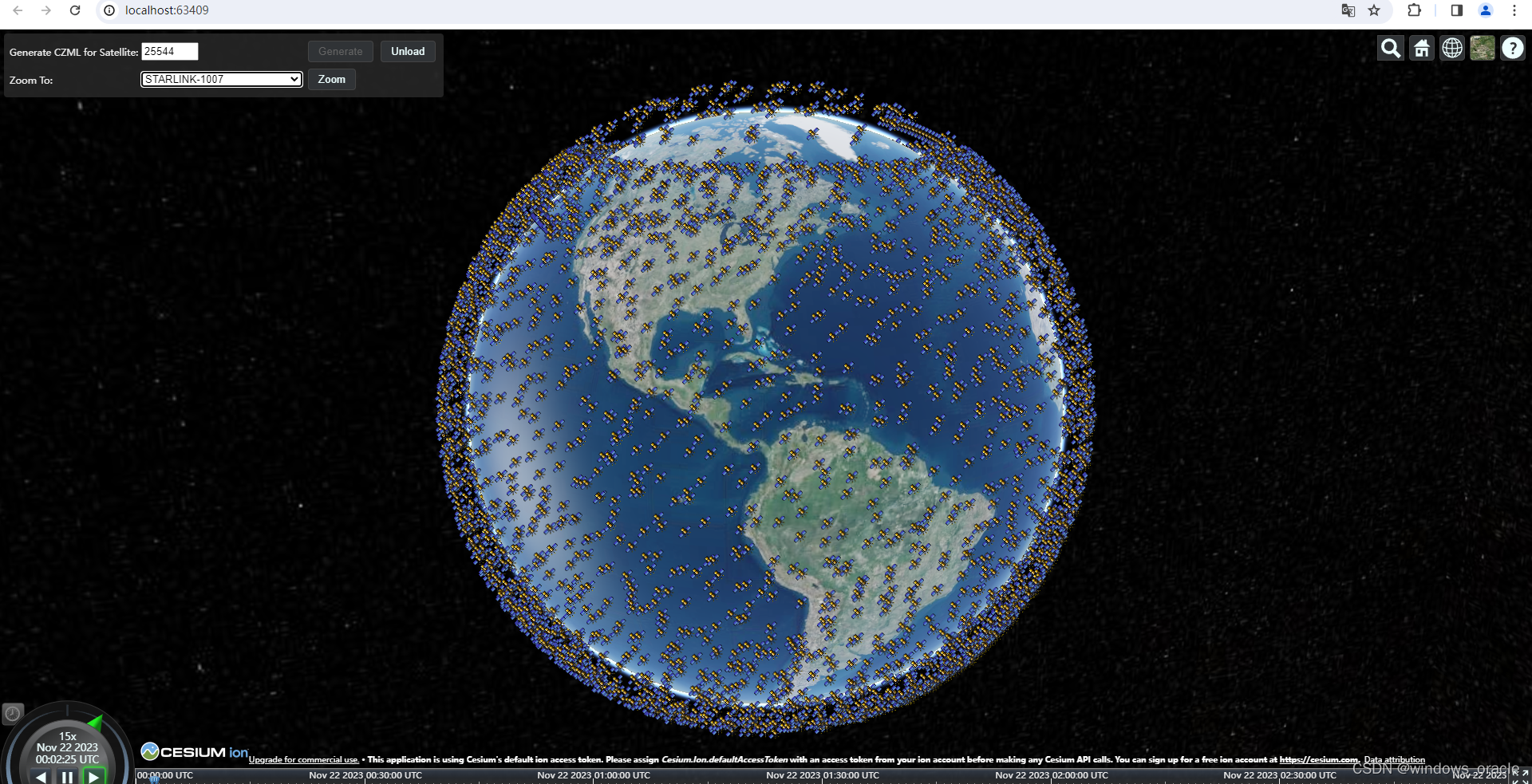Open the Cesium geocoder search icon

coord(1391,49)
